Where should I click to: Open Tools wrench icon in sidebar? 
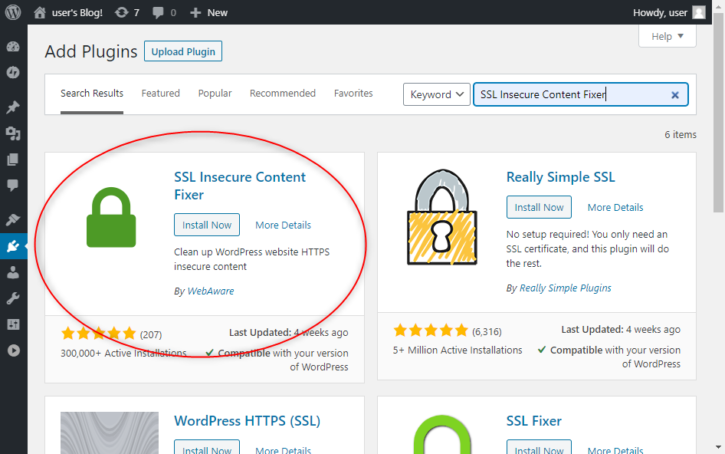13,298
